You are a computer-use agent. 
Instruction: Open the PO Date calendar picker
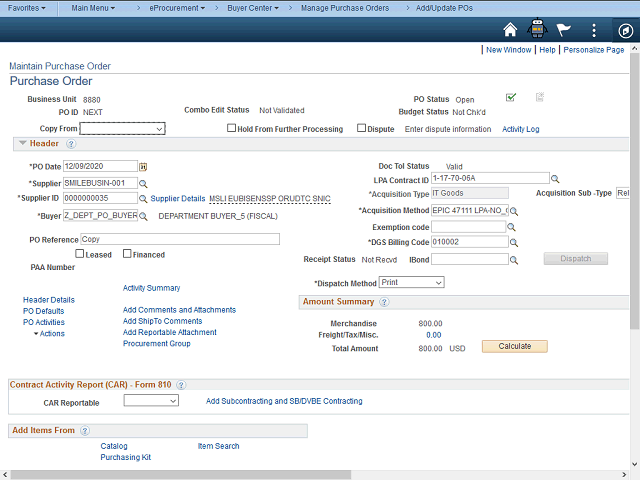(x=142, y=166)
